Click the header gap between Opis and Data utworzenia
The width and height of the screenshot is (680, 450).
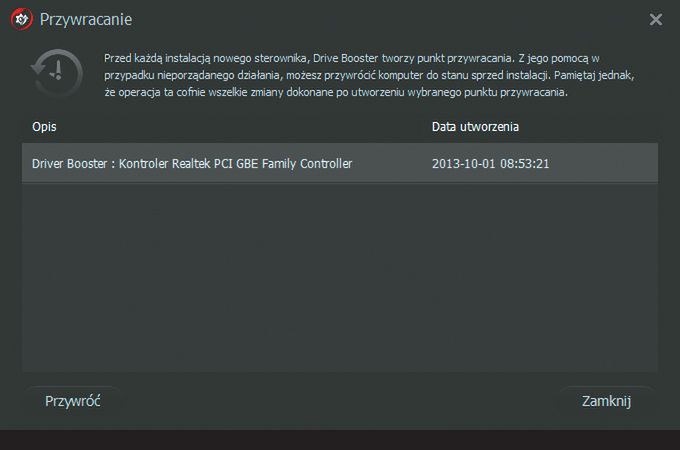pyautogui.click(x=240, y=128)
